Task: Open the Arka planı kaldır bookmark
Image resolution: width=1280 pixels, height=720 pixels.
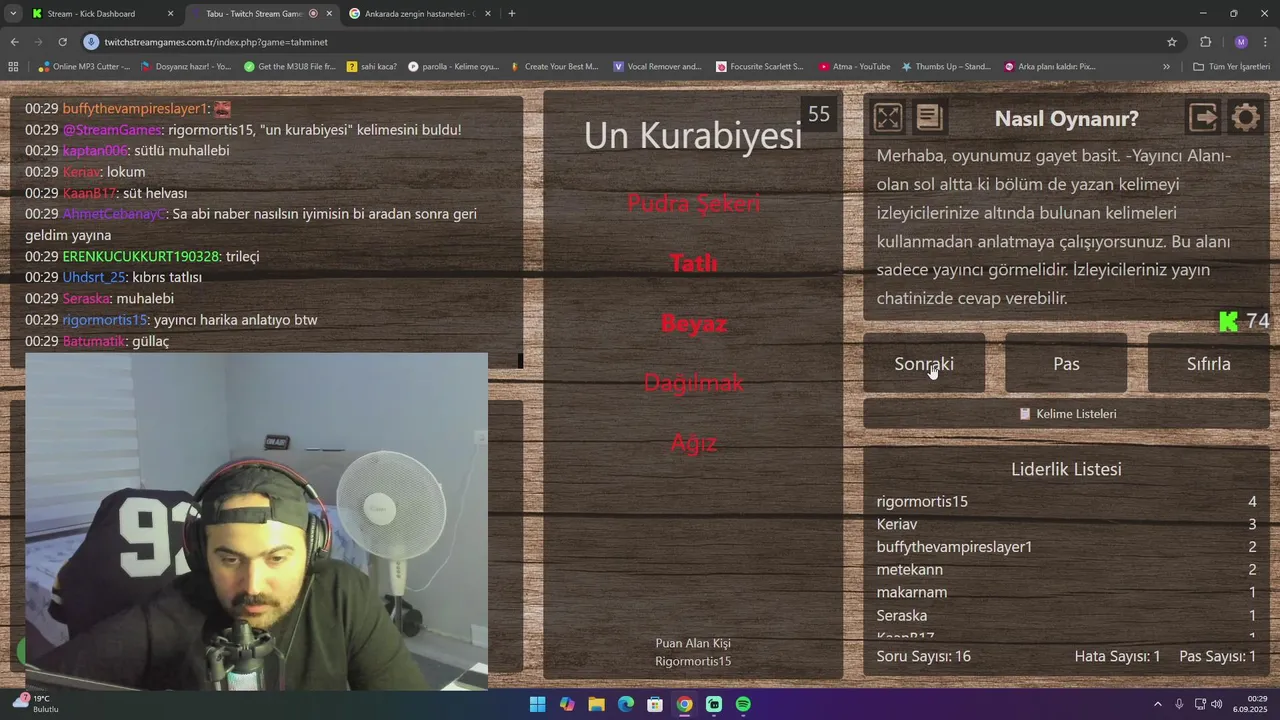Action: (1050, 67)
